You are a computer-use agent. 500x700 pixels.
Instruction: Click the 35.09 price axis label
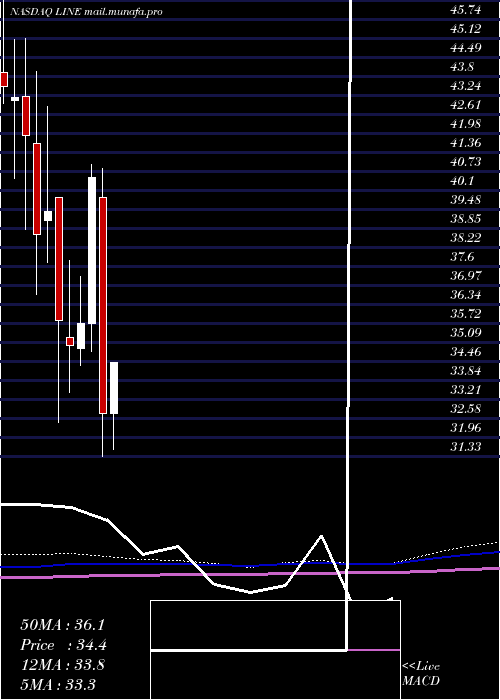[x=466, y=333]
